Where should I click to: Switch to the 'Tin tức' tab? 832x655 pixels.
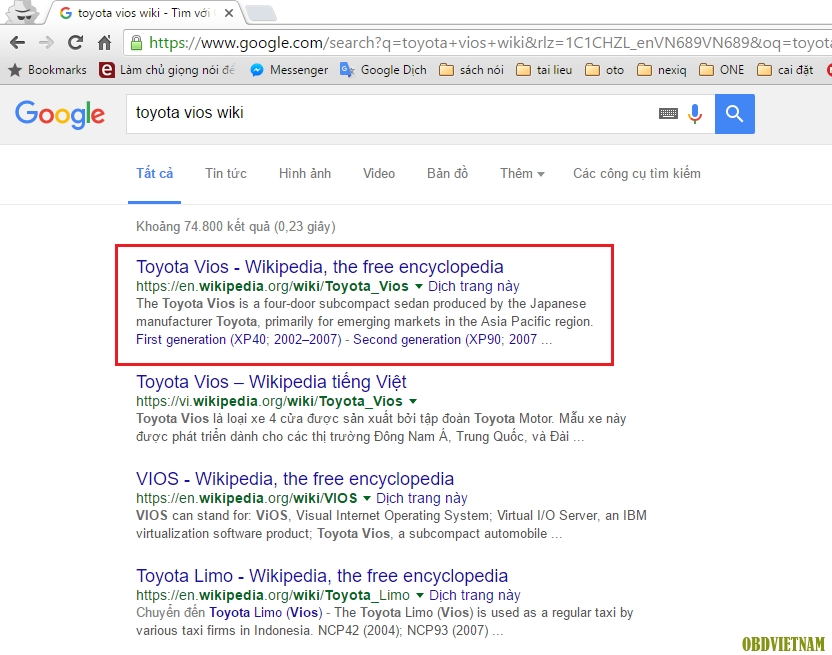point(226,174)
